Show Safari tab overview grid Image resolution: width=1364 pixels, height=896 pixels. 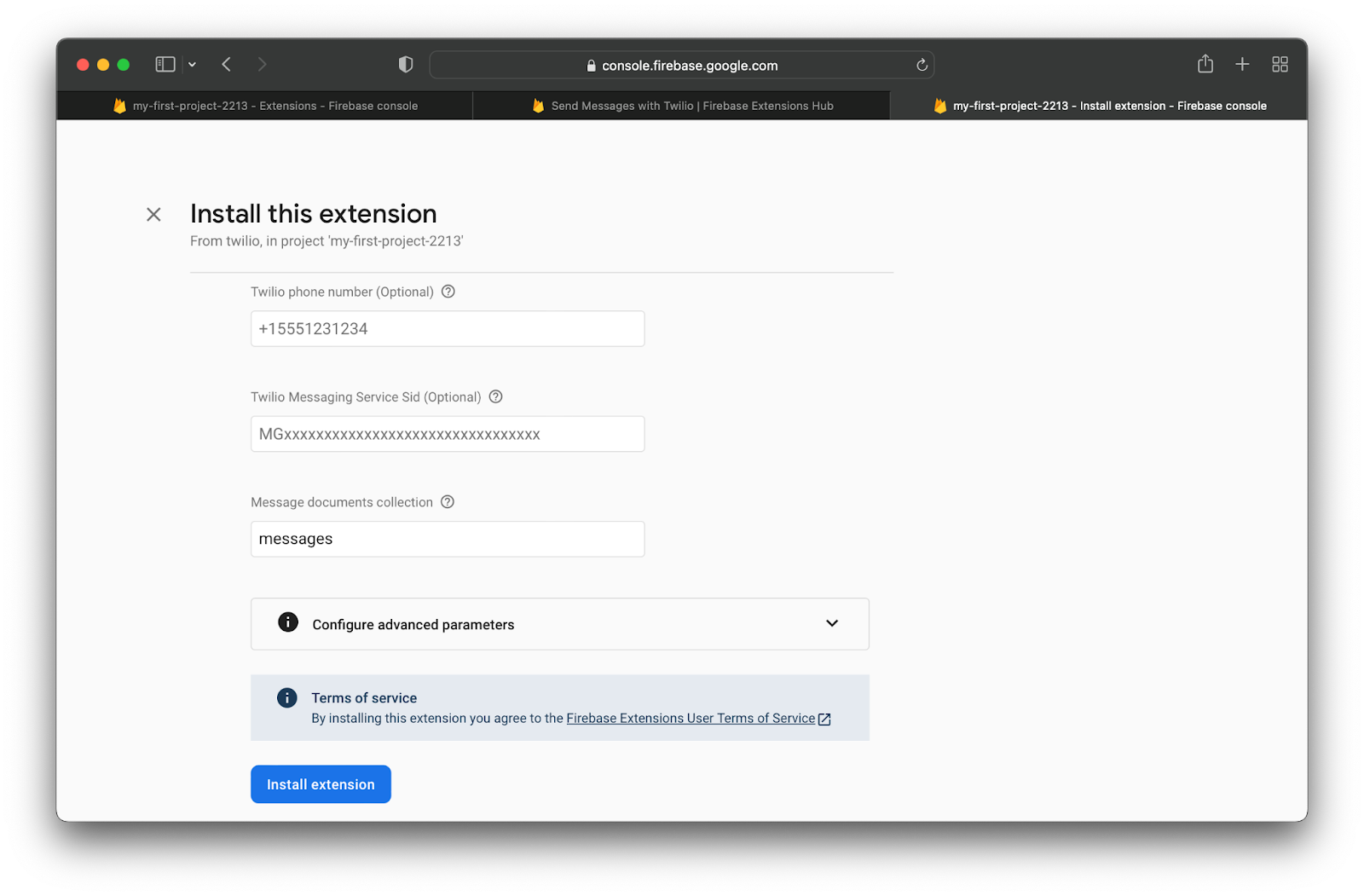1280,64
